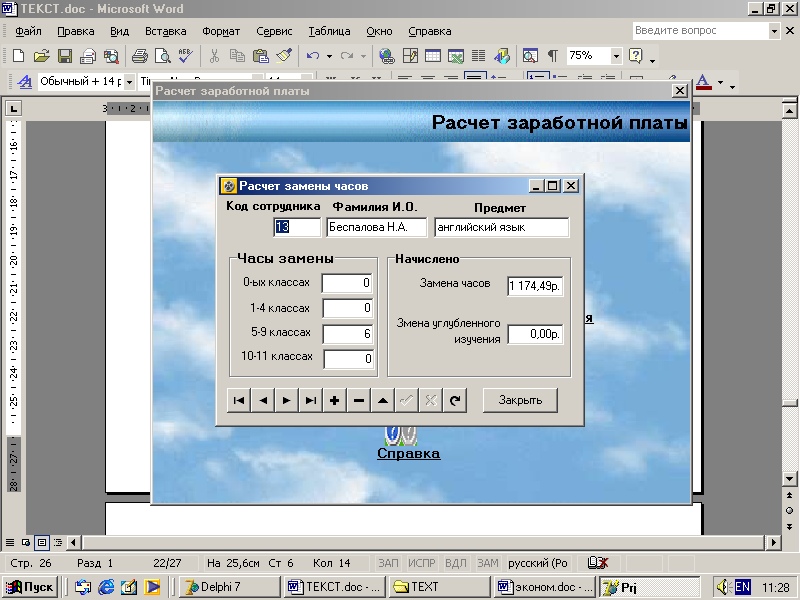Switch to Delphi 7 taskbar button
This screenshot has width=800, height=600.
[230, 587]
